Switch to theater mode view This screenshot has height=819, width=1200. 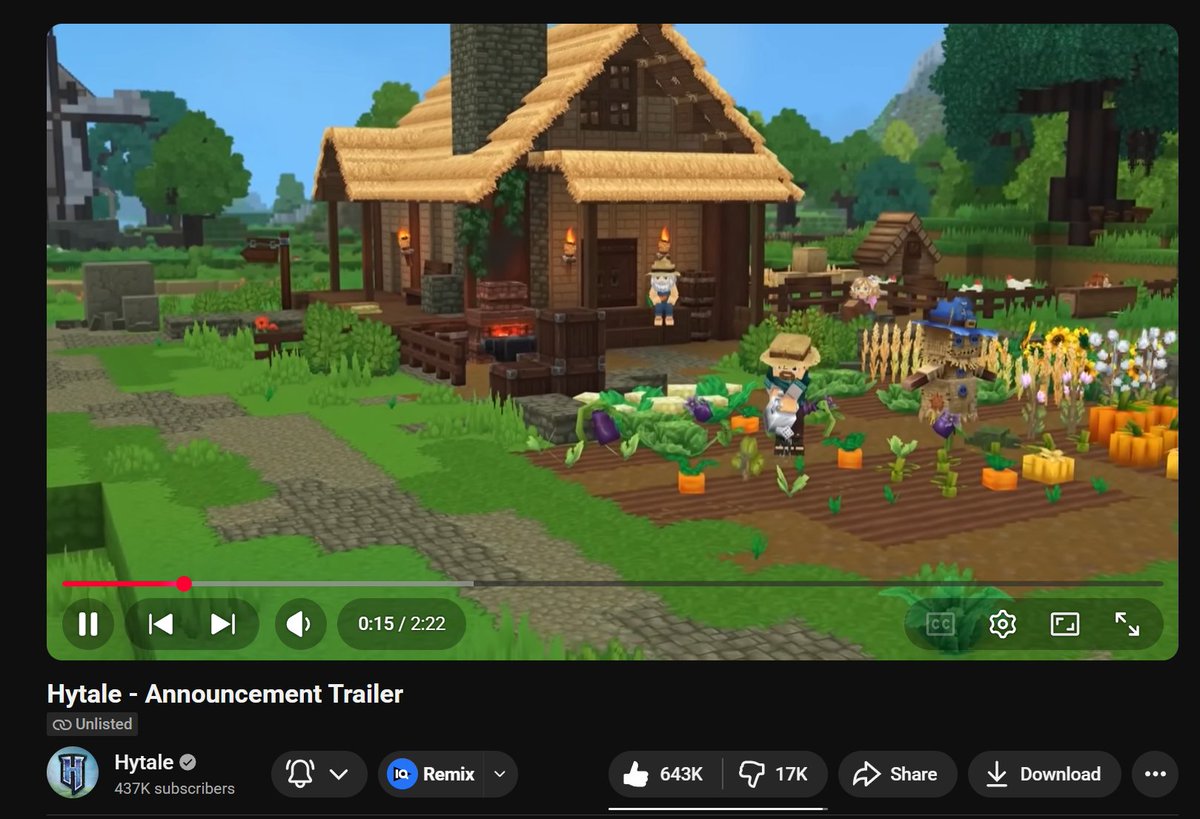pos(1065,624)
